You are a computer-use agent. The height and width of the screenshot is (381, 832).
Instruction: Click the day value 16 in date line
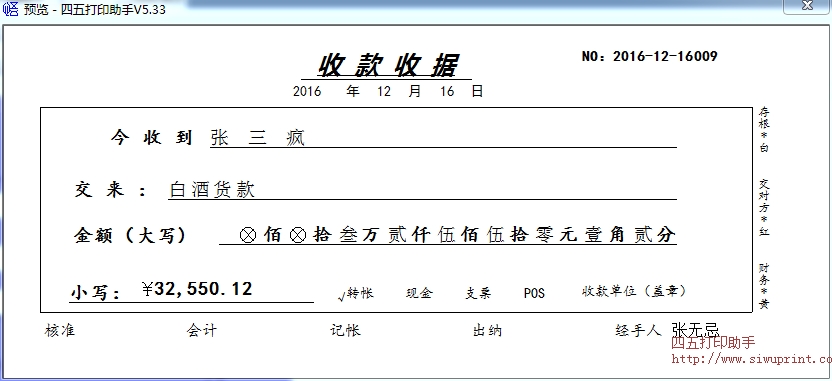(447, 91)
